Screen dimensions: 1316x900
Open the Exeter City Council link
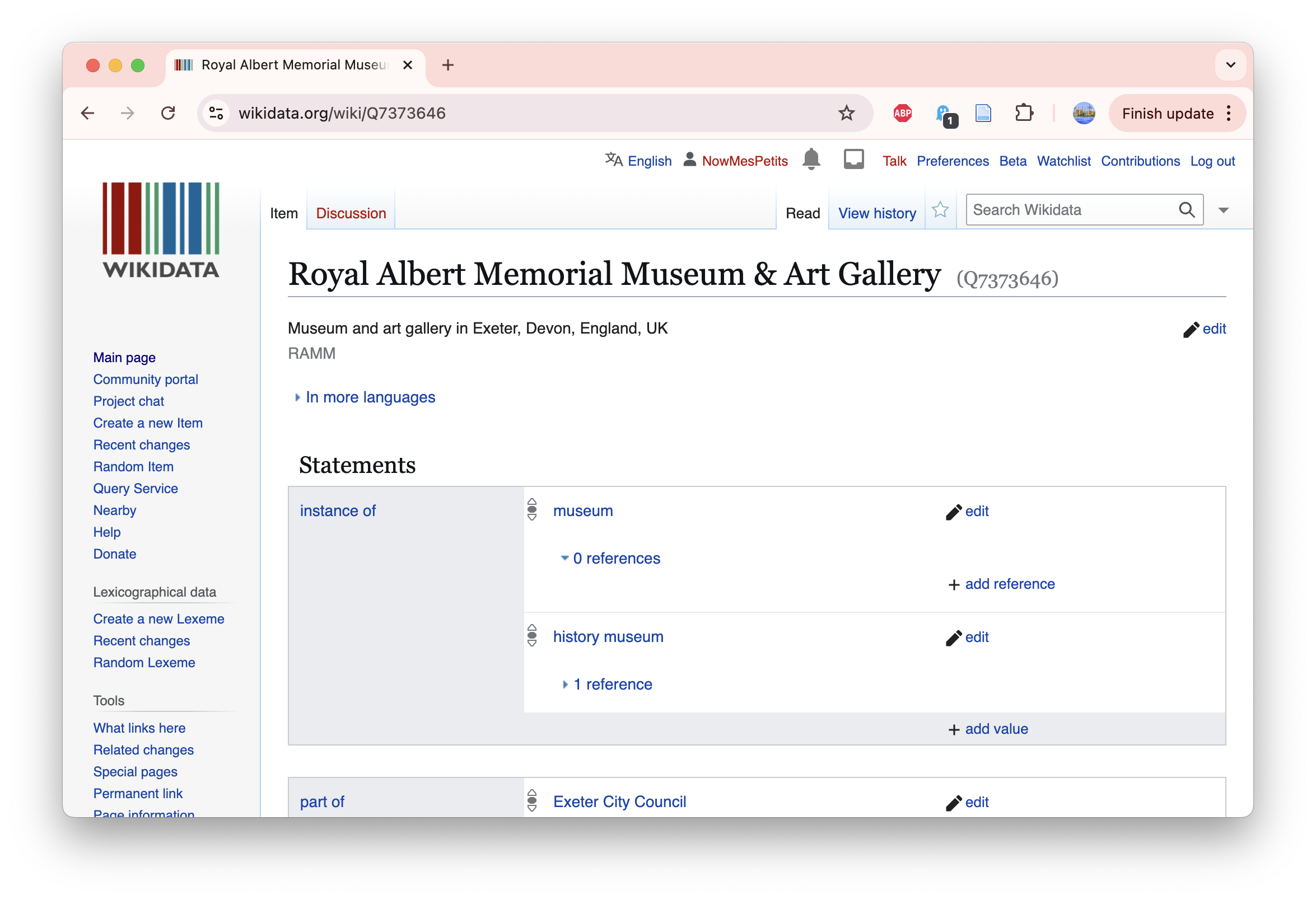pyautogui.click(x=619, y=802)
